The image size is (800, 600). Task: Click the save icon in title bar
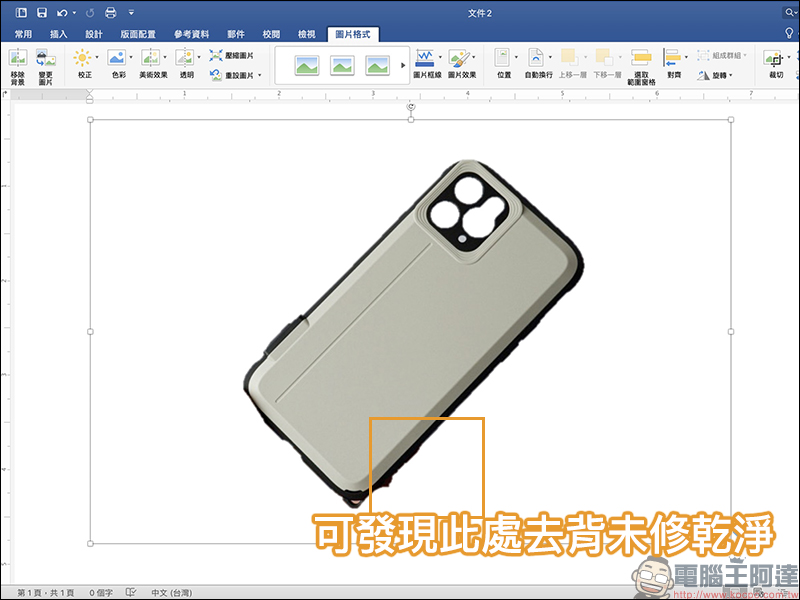[42, 13]
